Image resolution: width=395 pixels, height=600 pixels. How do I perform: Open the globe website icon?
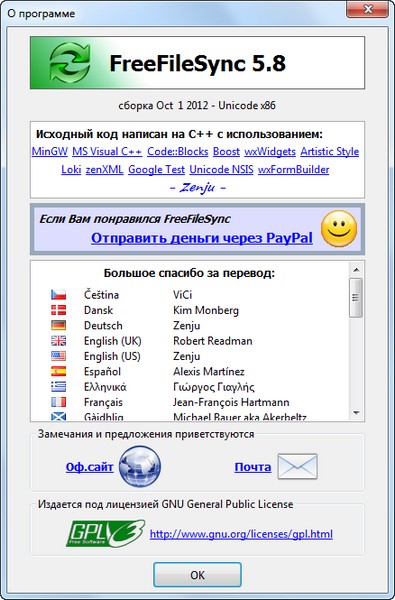[140, 466]
